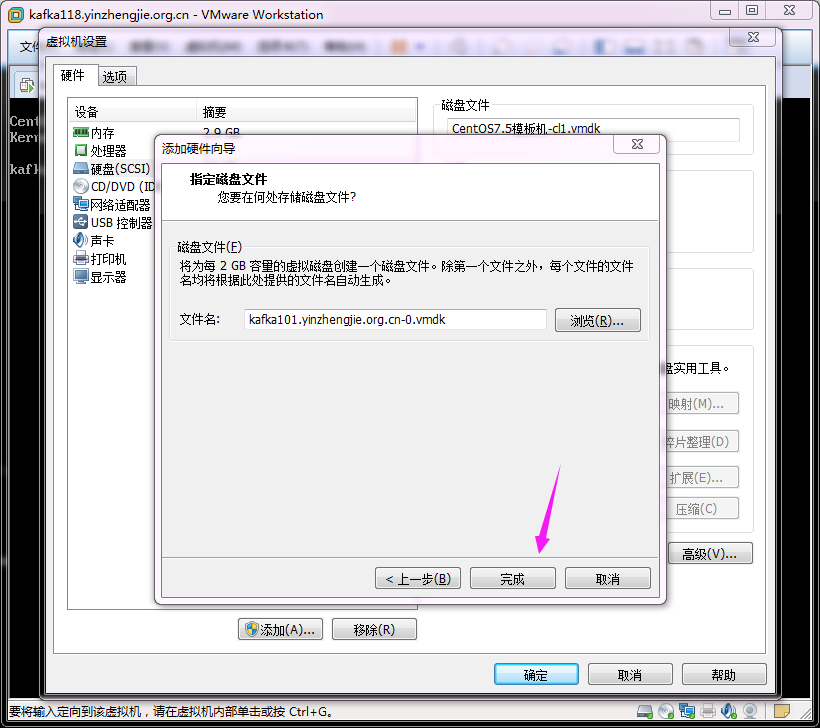Click the 扩展(E)... expand disk button
This screenshot has height=728, width=820.
tap(701, 477)
